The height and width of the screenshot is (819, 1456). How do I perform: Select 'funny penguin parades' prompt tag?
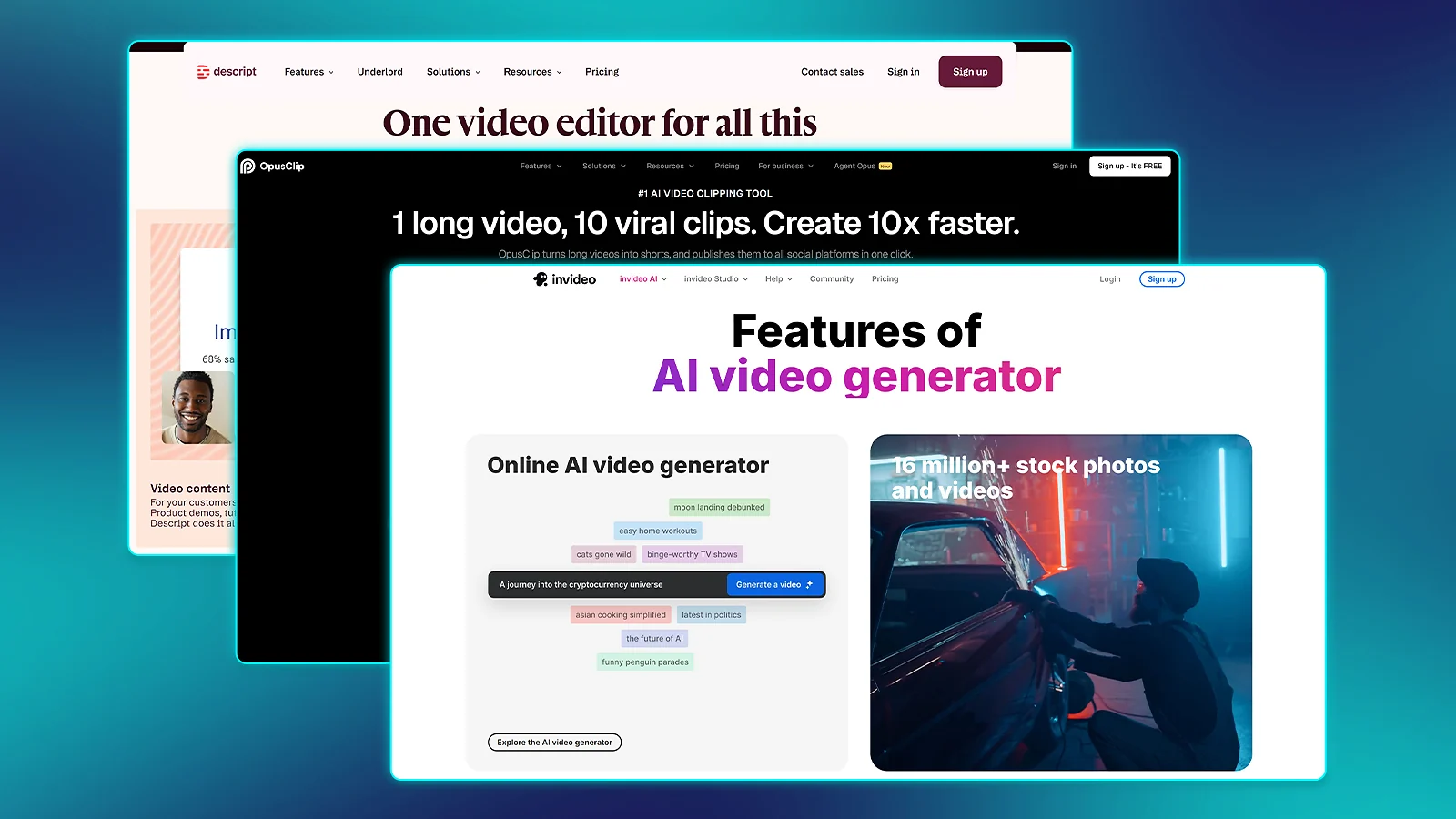645,662
